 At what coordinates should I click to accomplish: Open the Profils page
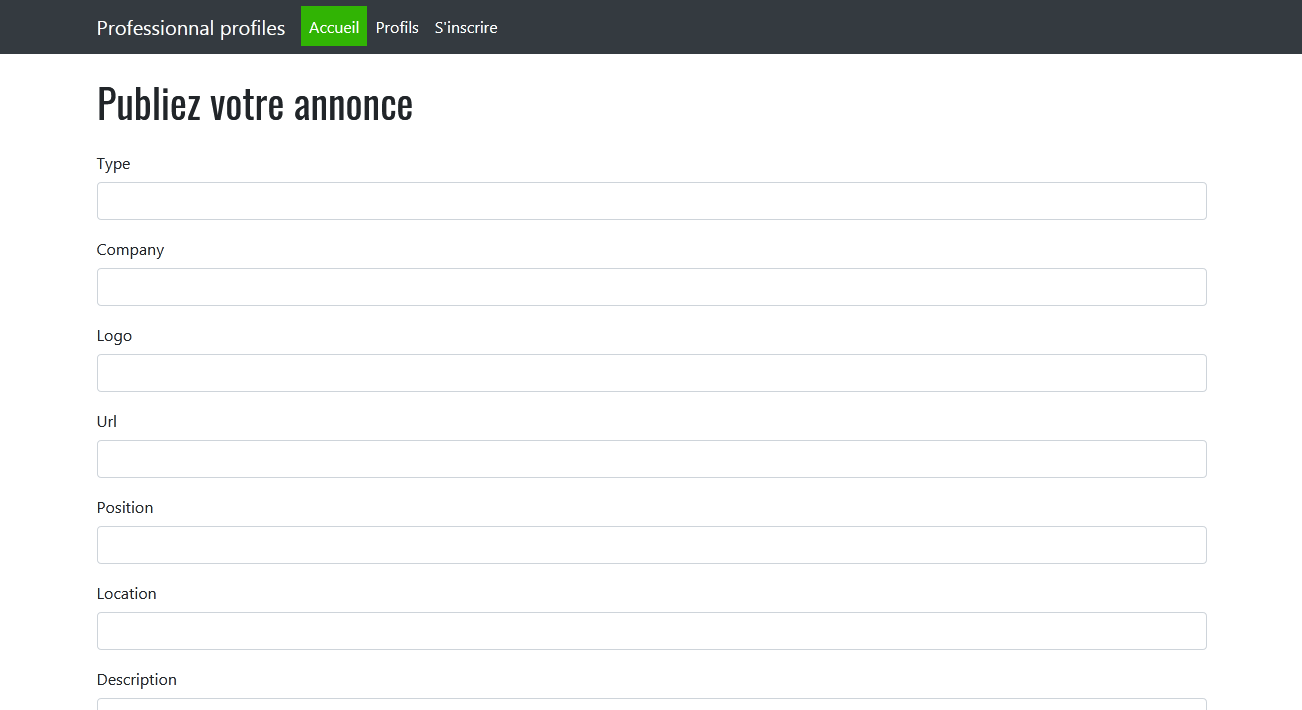tap(397, 27)
